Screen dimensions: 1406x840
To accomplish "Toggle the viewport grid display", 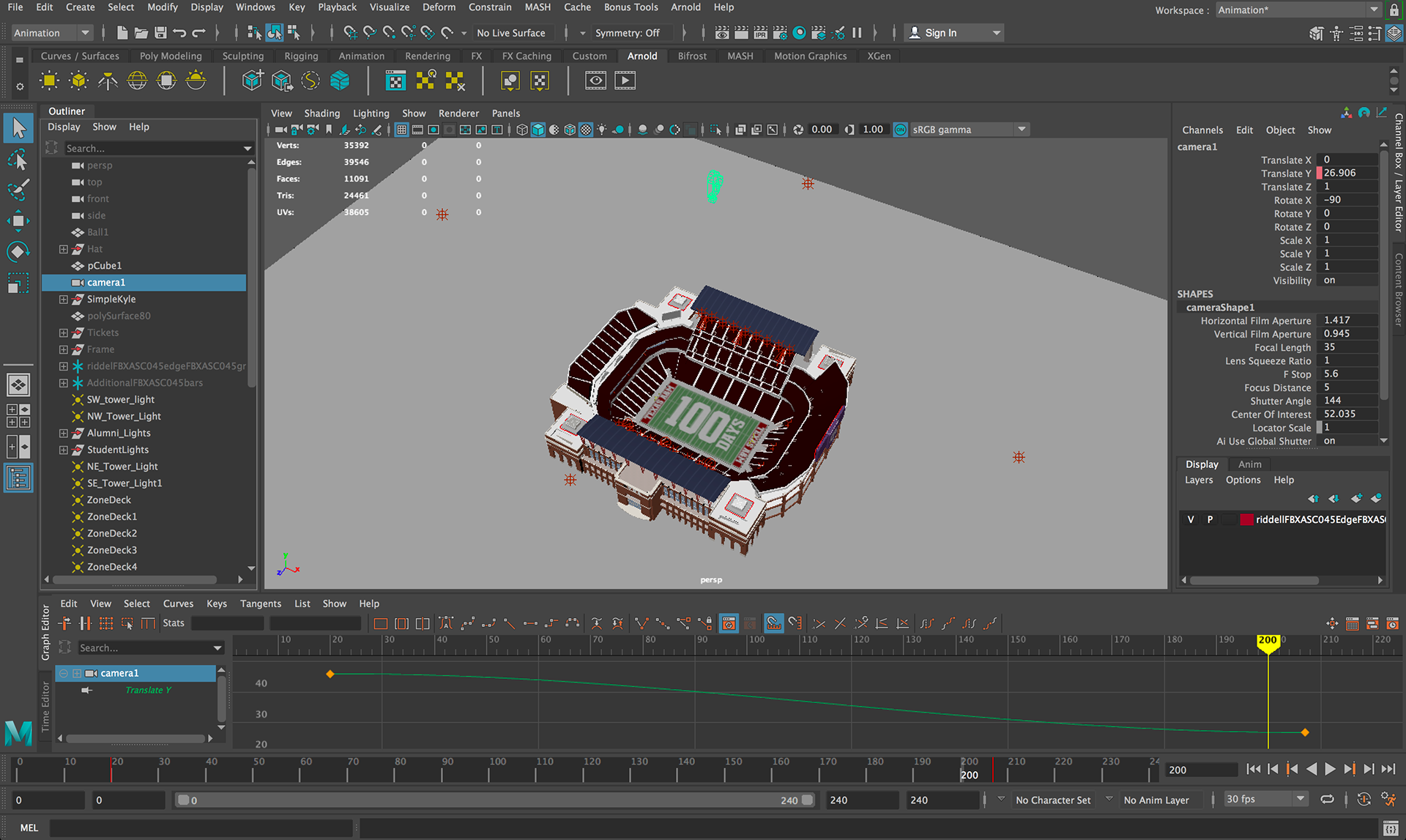I will (x=401, y=130).
